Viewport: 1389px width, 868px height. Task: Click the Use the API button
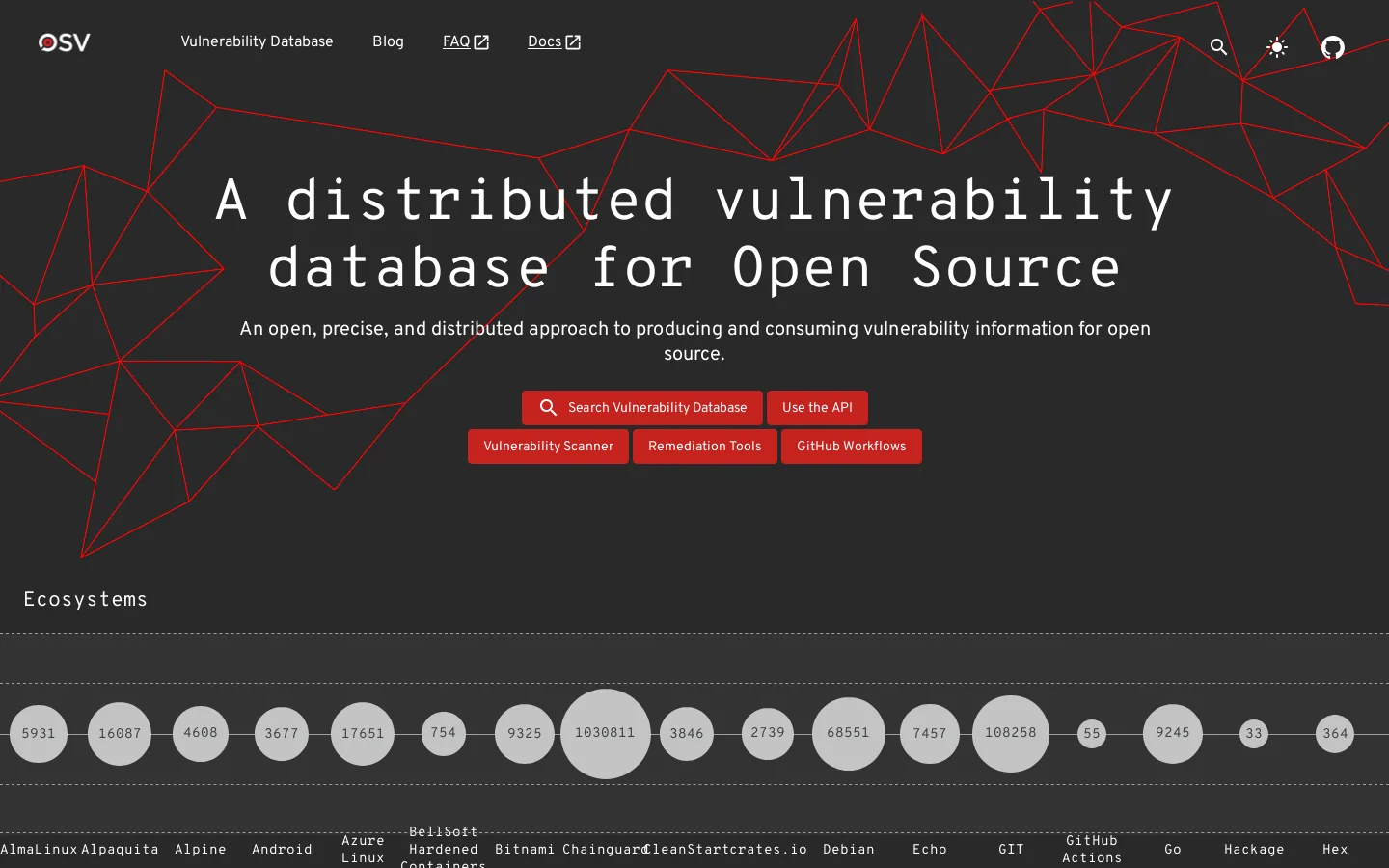point(817,408)
